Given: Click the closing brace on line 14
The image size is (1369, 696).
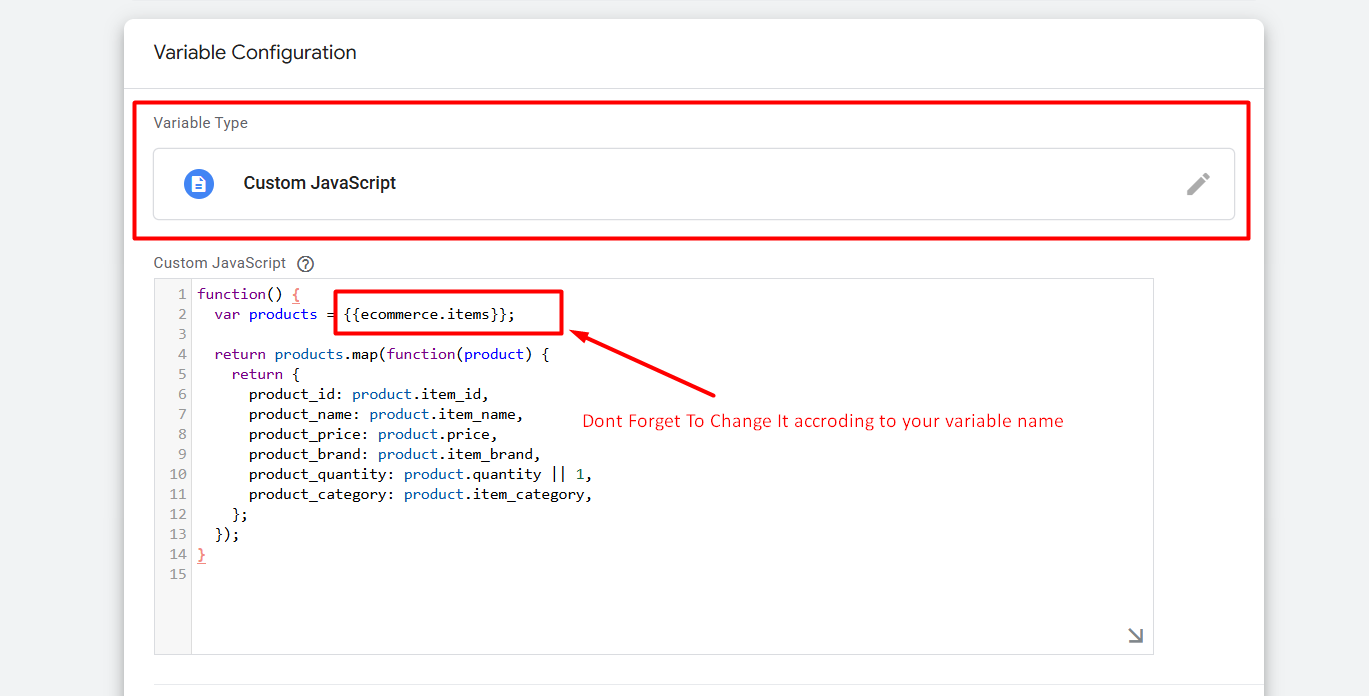Looking at the screenshot, I should pos(202,554).
